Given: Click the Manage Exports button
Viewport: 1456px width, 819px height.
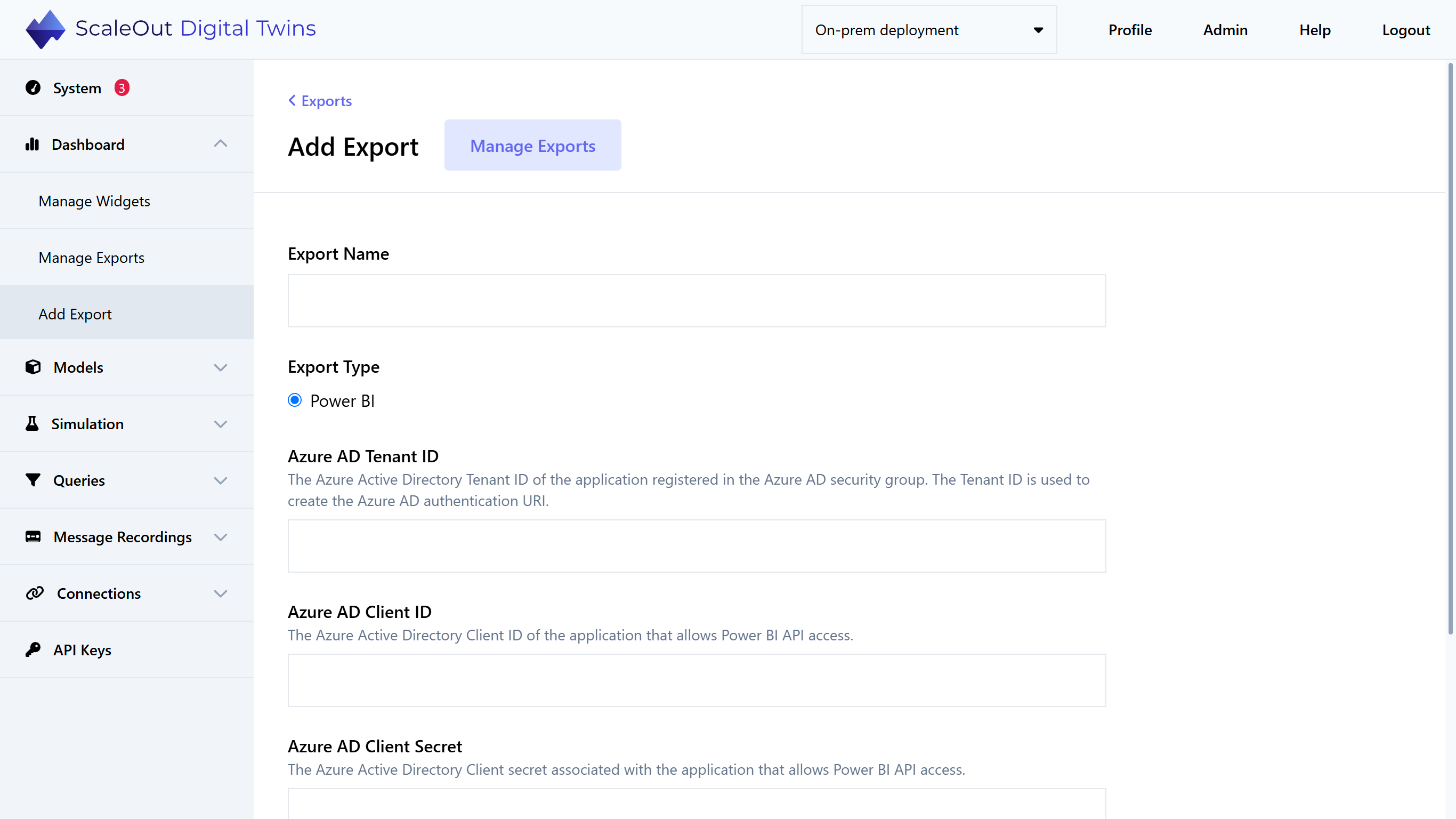Looking at the screenshot, I should [532, 146].
